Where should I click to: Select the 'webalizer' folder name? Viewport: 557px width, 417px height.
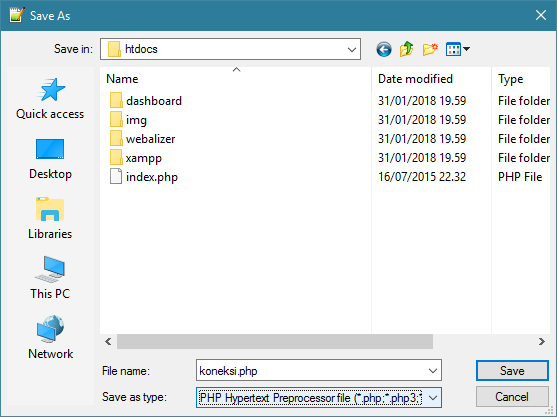pos(150,139)
